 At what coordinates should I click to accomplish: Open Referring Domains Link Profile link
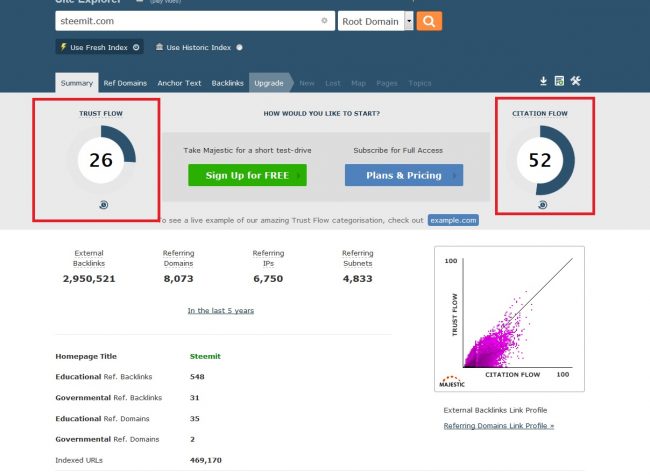[498, 426]
